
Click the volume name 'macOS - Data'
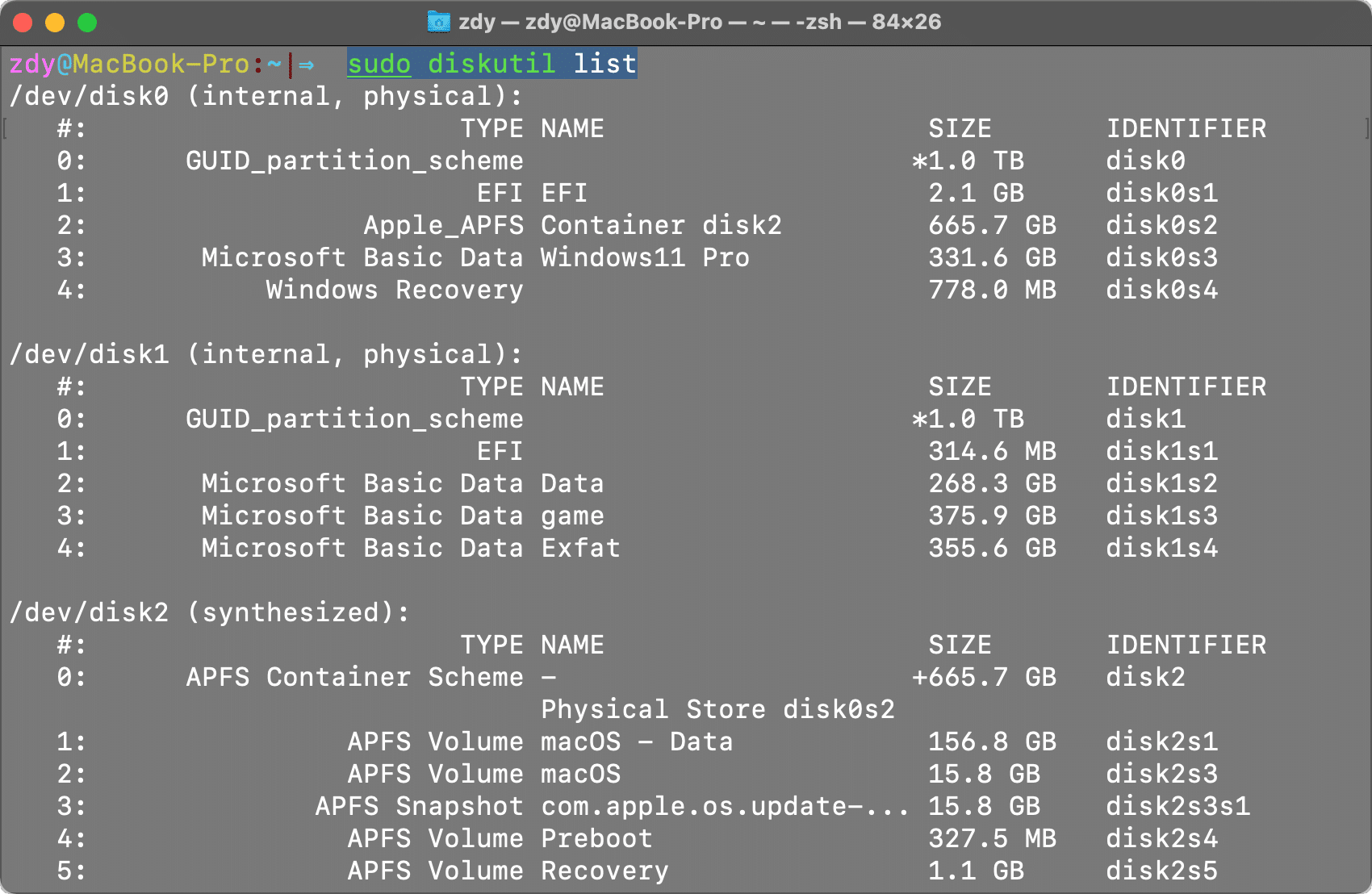(638, 742)
